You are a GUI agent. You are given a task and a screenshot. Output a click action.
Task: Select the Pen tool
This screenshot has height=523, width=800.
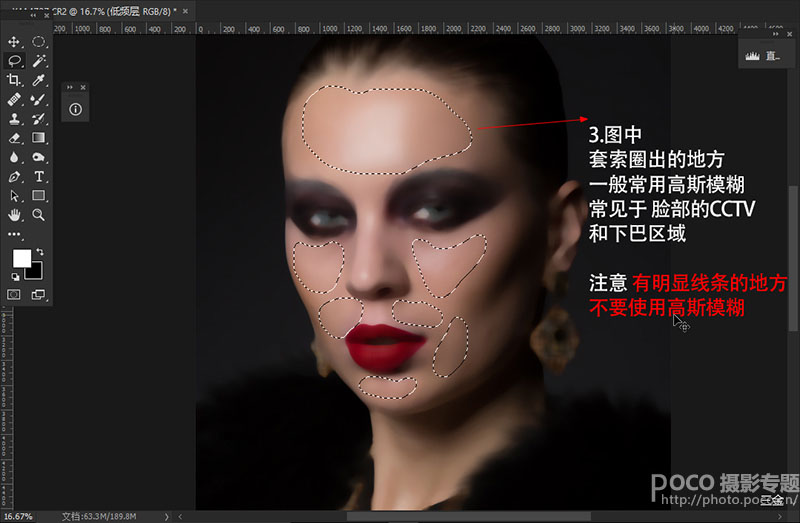pos(14,177)
